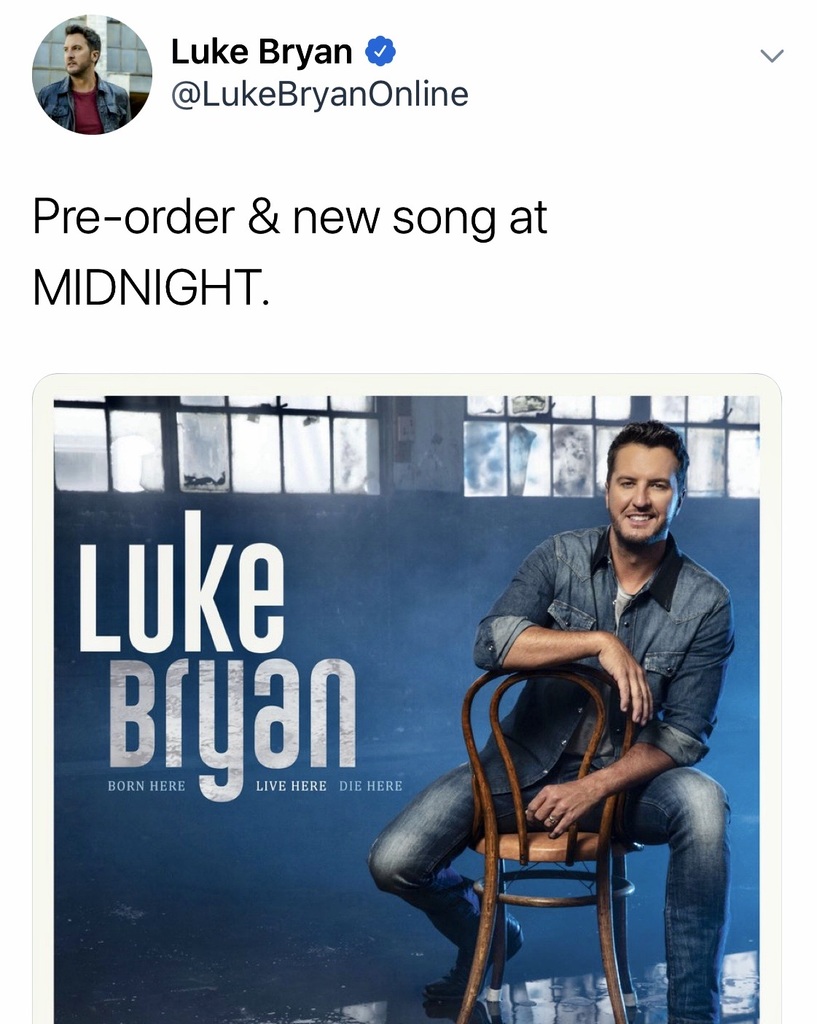Image resolution: width=817 pixels, height=1024 pixels.
Task: Click the window panes right of the pillar
Action: [x=611, y=444]
